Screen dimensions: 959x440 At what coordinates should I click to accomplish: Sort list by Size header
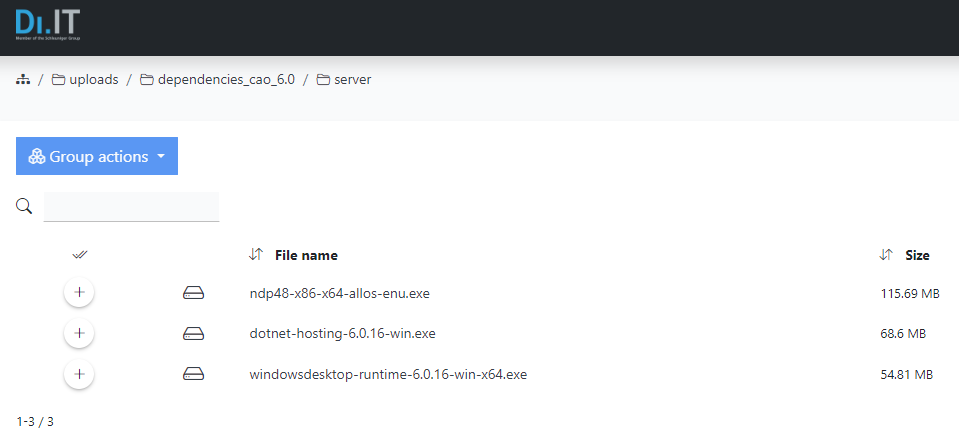coord(917,255)
